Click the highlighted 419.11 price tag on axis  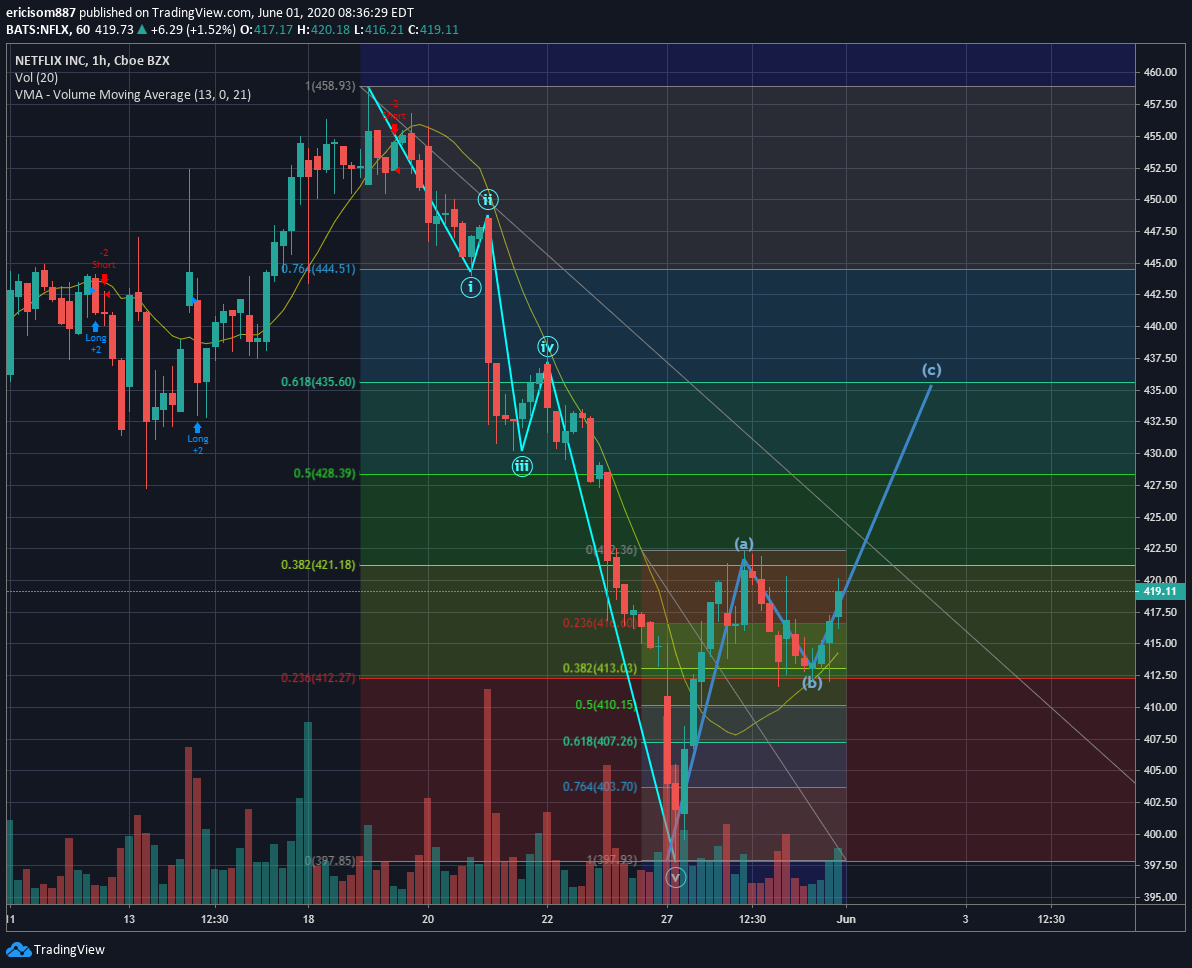1159,591
